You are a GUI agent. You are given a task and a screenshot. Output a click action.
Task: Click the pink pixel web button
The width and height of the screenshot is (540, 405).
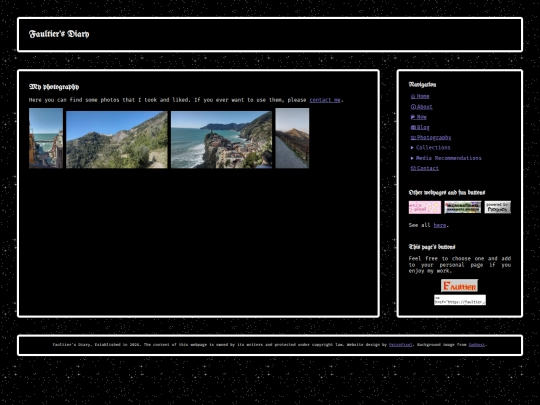coord(425,207)
